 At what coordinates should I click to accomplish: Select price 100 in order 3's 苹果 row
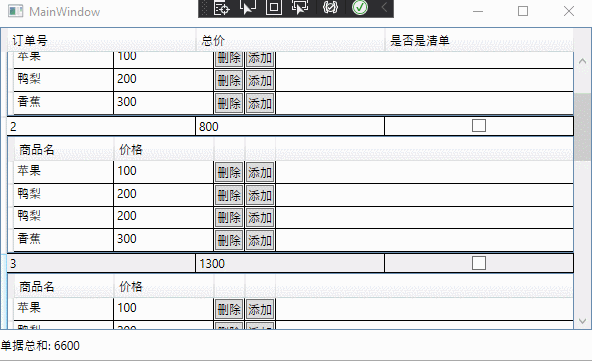(163, 309)
